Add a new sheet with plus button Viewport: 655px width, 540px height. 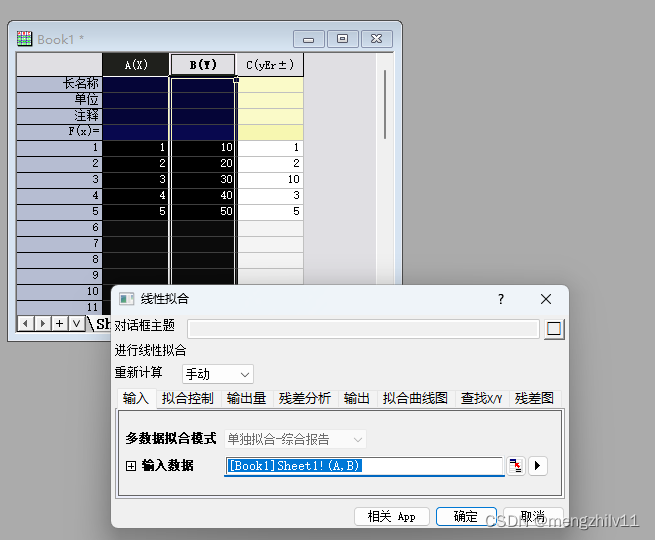pyautogui.click(x=60, y=324)
